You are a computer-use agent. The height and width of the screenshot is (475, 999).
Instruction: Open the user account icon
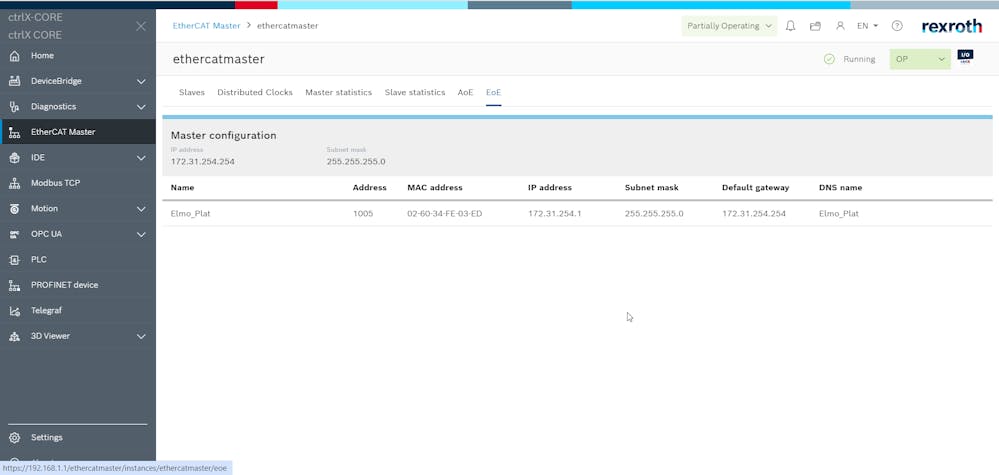[x=840, y=26]
